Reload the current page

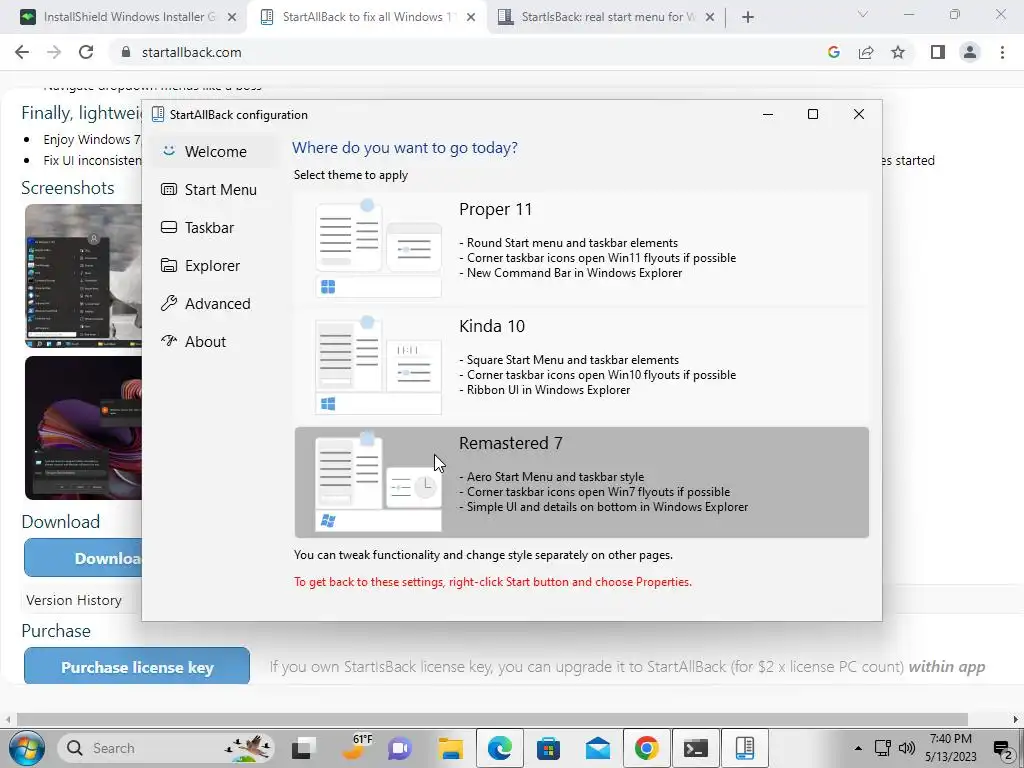point(86,52)
